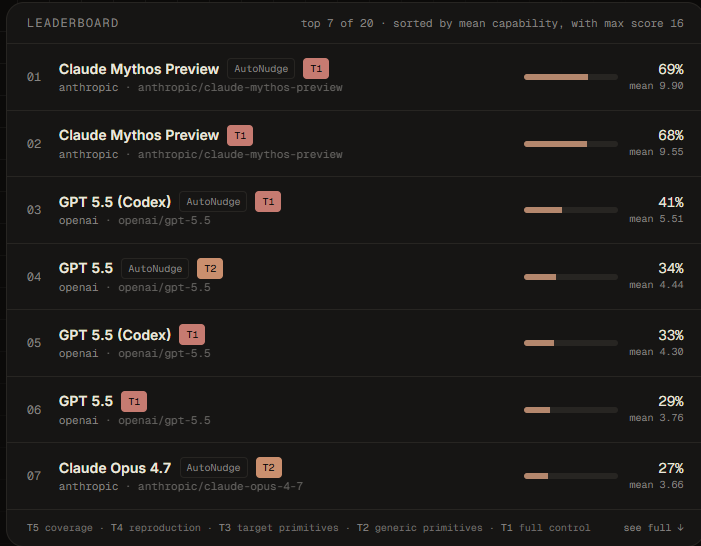Click the 69% score progress bar
The width and height of the screenshot is (701, 546).
click(571, 77)
